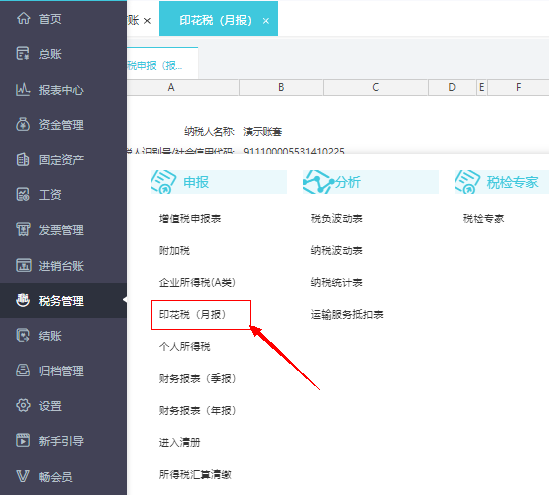Open 固定资产 building icon

23,160
